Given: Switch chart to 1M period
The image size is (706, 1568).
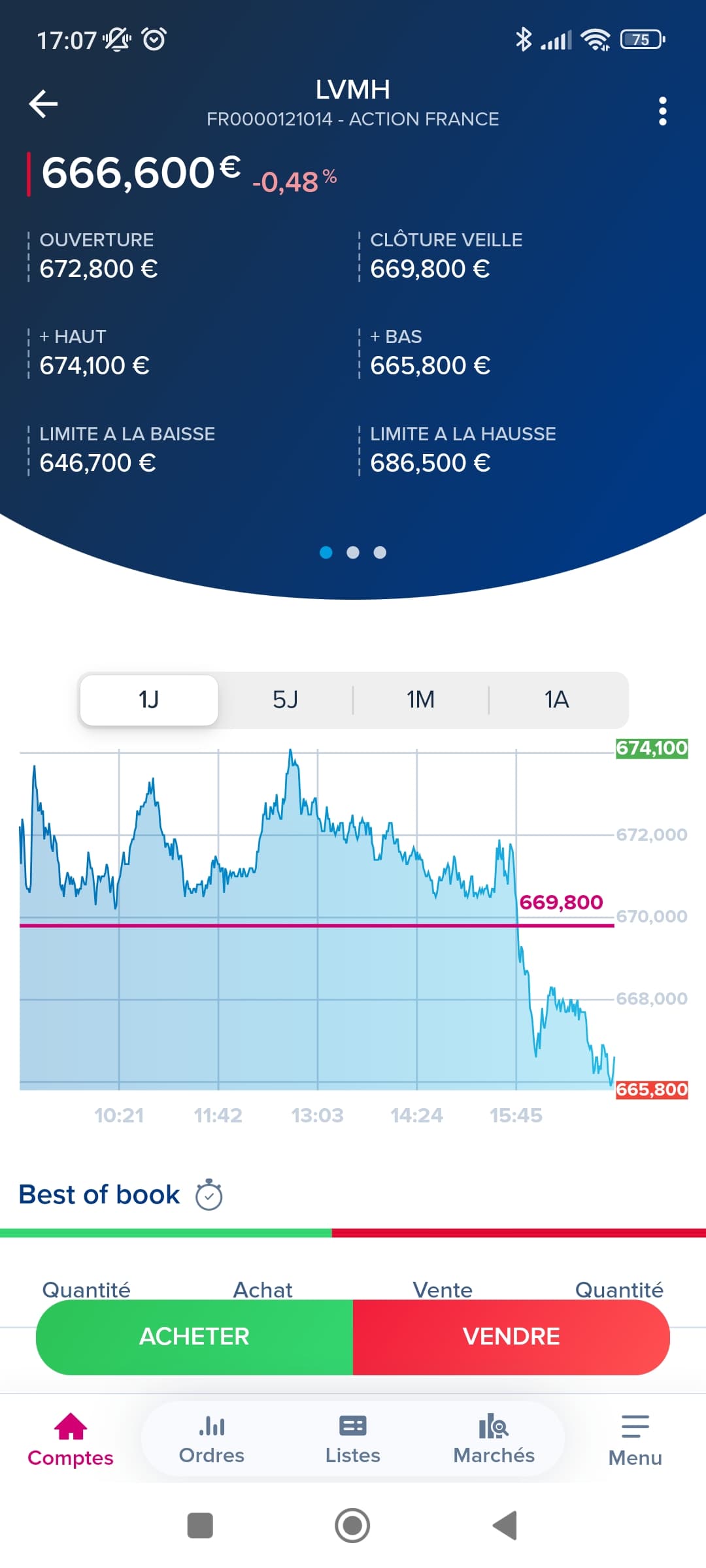Looking at the screenshot, I should [x=420, y=700].
